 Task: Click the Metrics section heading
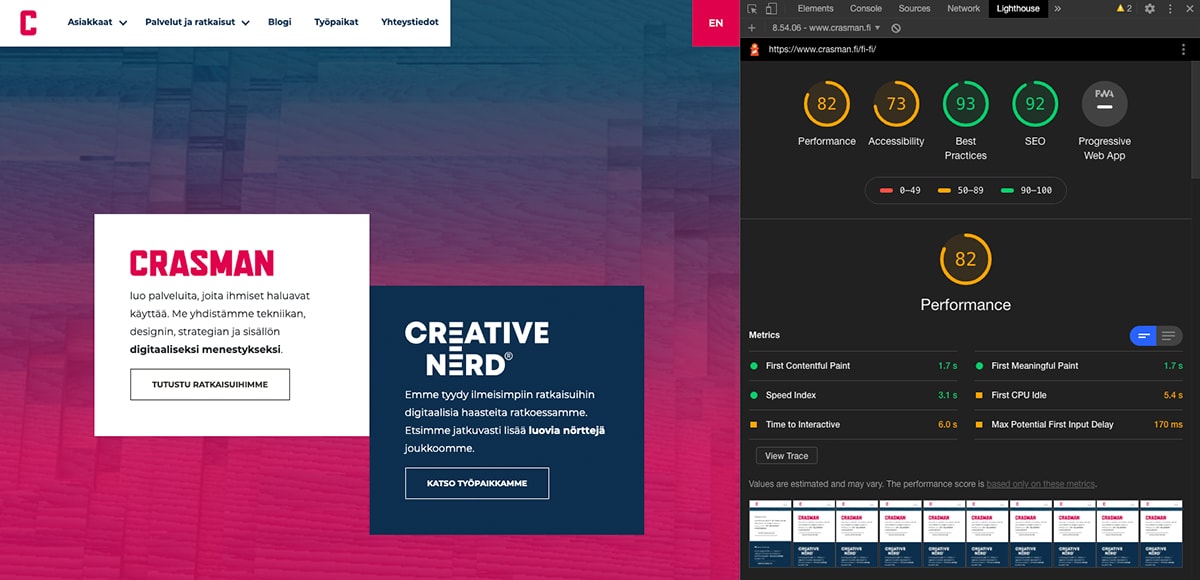click(764, 335)
